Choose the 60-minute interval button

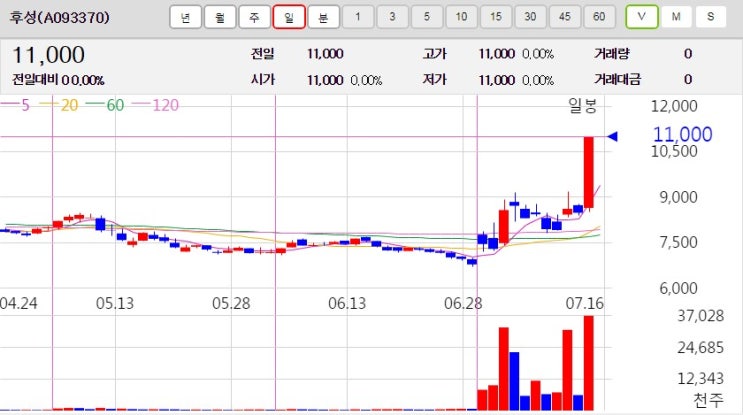[x=599, y=17]
